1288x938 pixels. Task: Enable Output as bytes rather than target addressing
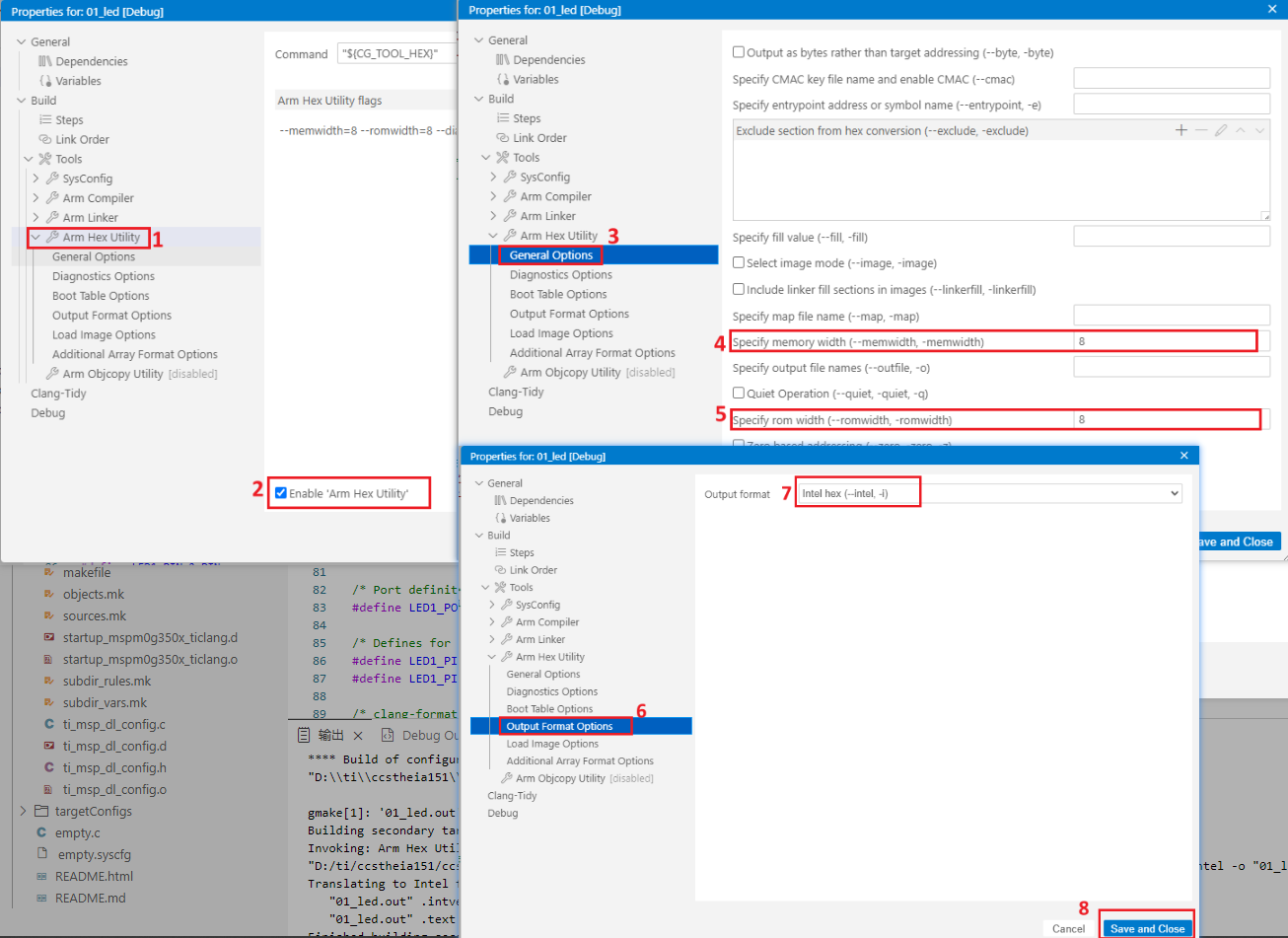(739, 52)
